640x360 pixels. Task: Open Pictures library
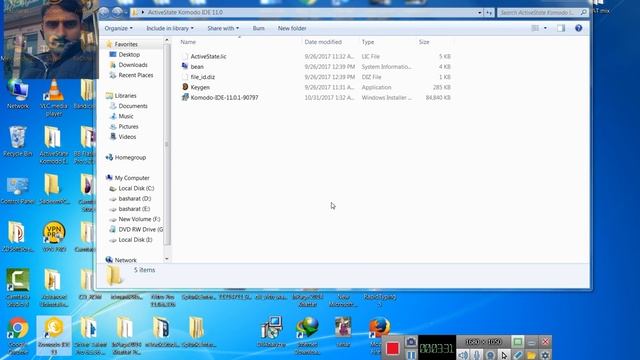point(128,127)
